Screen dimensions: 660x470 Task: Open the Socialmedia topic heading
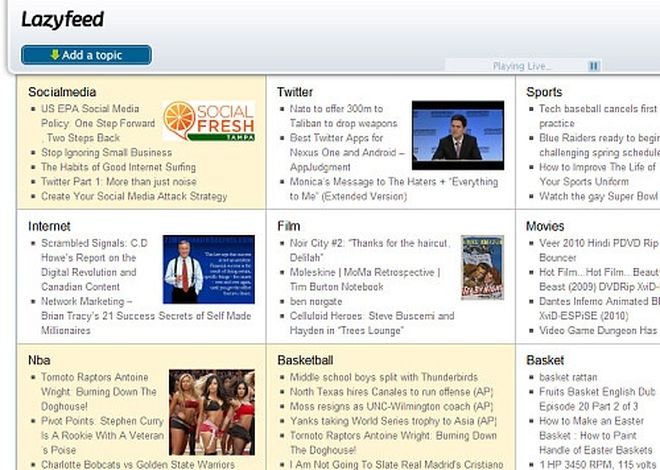pyautogui.click(x=62, y=92)
